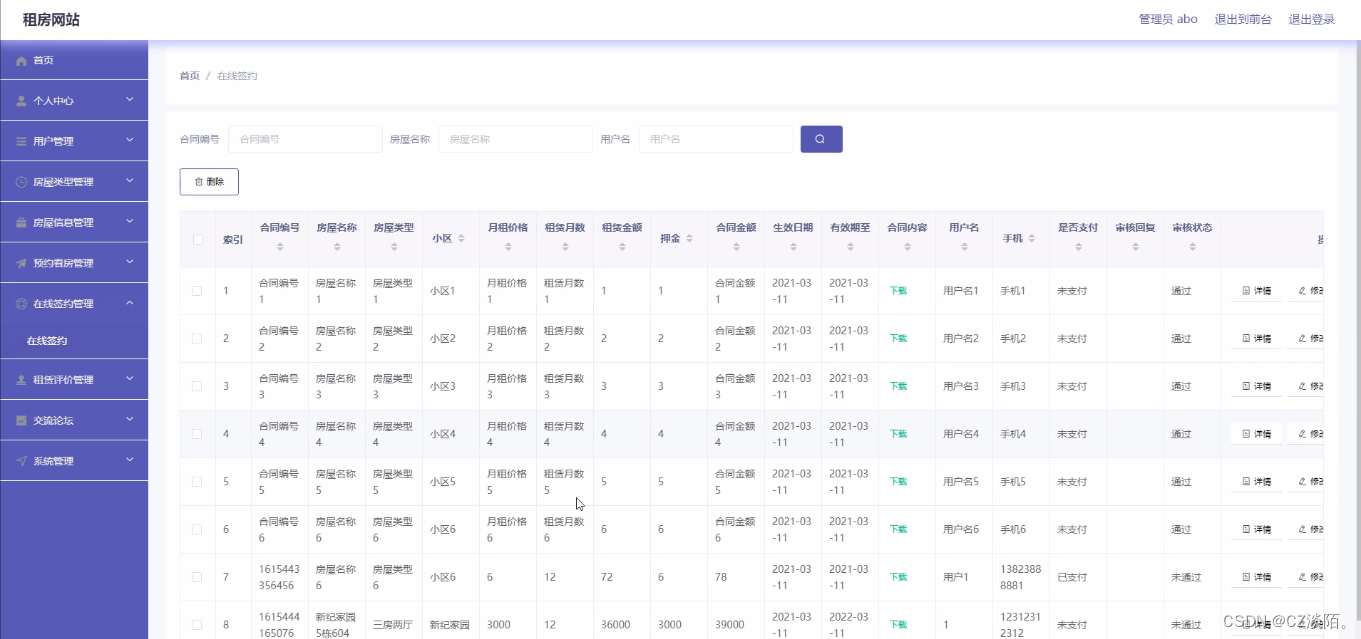Expand 预约看房管理 menu chevron
This screenshot has width=1361, height=639.
click(x=130, y=263)
